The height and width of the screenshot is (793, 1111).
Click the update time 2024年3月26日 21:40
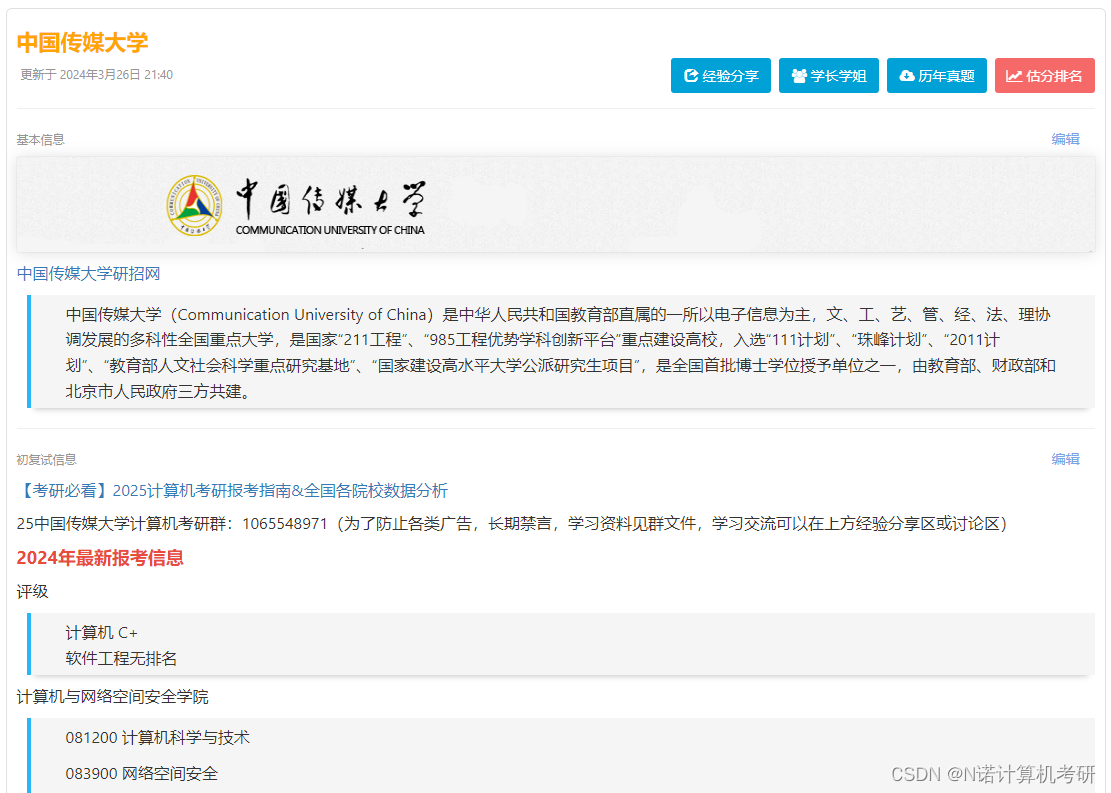click(96, 74)
